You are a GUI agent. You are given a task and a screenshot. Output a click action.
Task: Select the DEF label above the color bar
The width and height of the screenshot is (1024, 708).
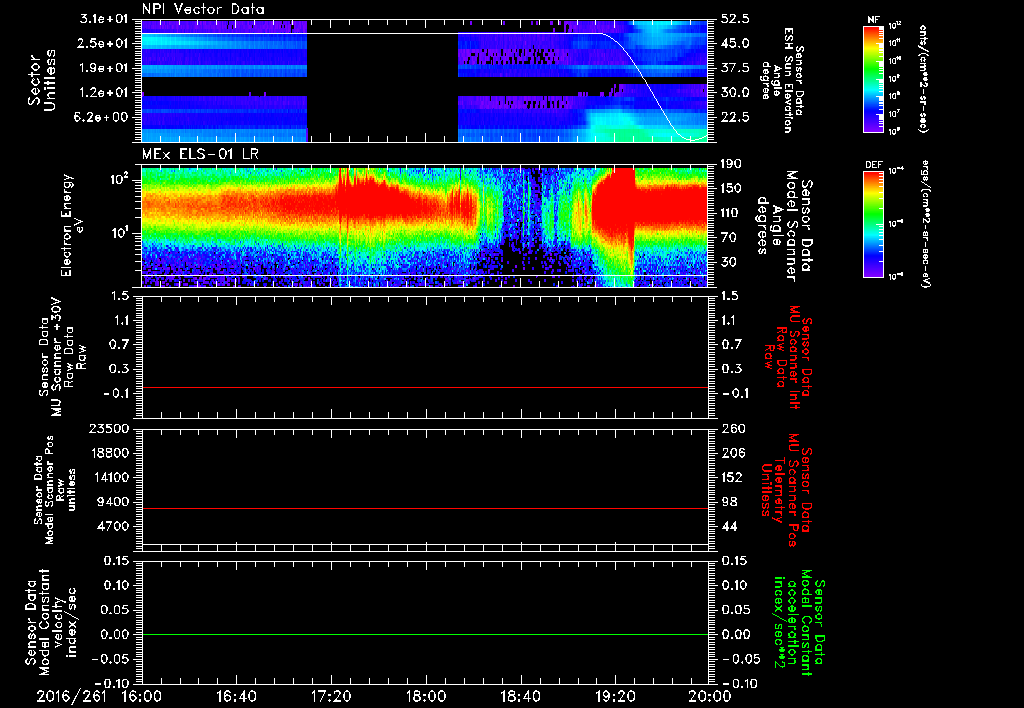point(874,165)
